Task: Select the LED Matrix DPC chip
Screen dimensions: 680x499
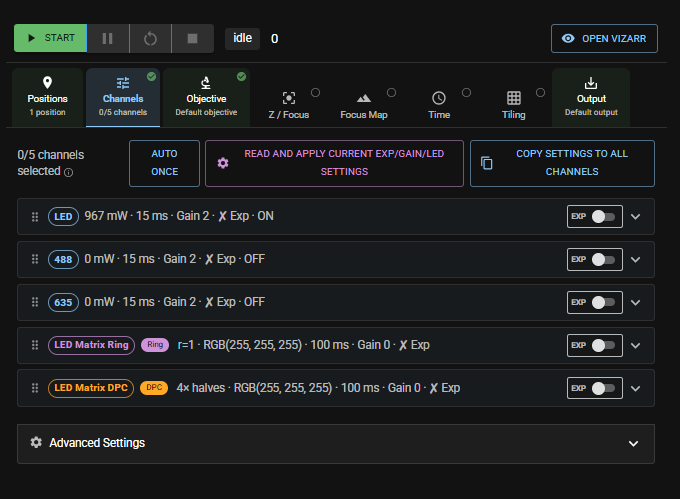Action: point(91,388)
